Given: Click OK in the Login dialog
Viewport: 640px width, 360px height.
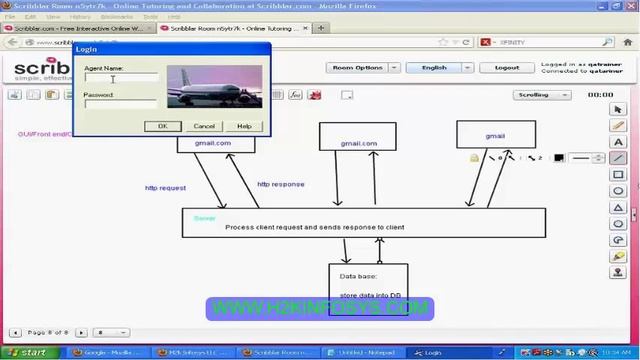Looking at the screenshot, I should tap(163, 126).
